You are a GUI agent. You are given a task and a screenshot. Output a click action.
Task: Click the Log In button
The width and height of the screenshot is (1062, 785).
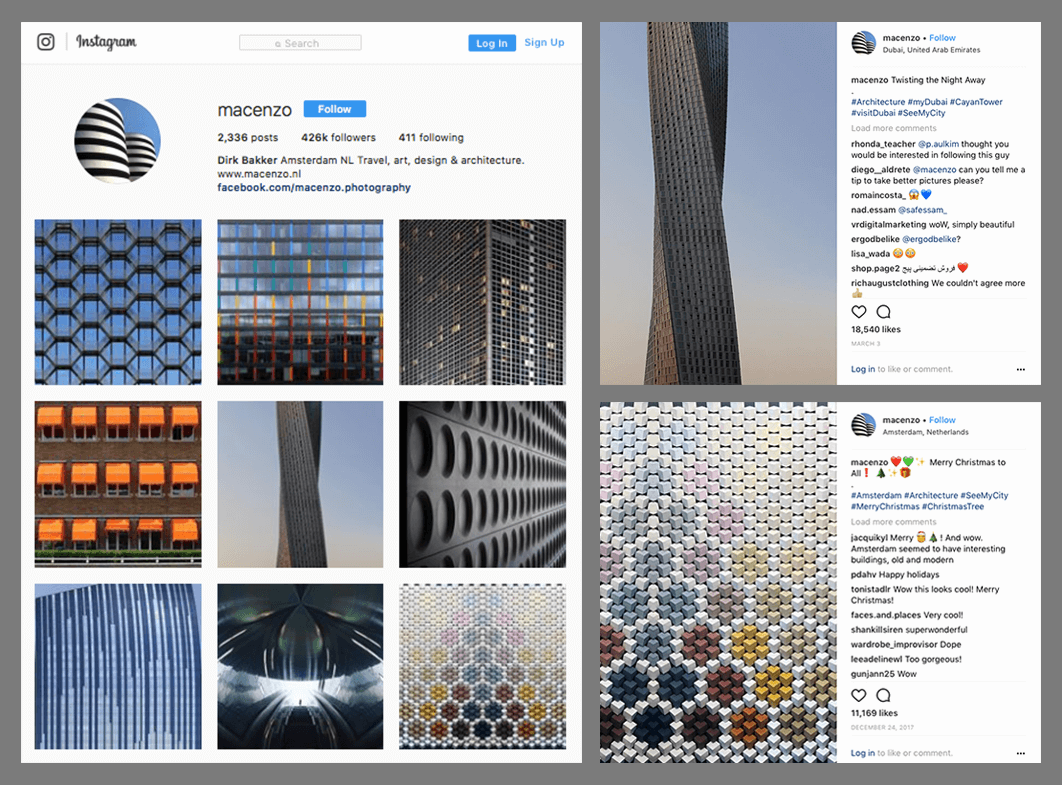tap(492, 43)
